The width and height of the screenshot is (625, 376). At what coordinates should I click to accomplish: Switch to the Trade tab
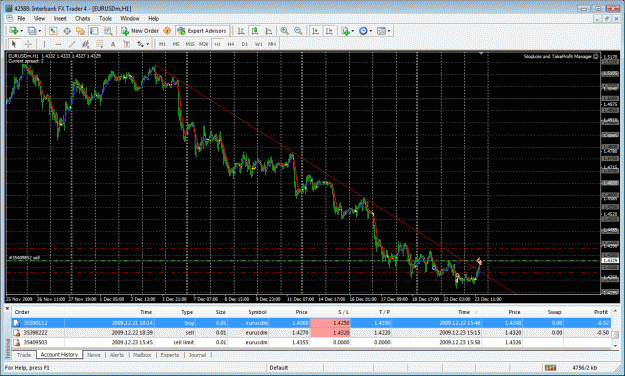(24, 355)
